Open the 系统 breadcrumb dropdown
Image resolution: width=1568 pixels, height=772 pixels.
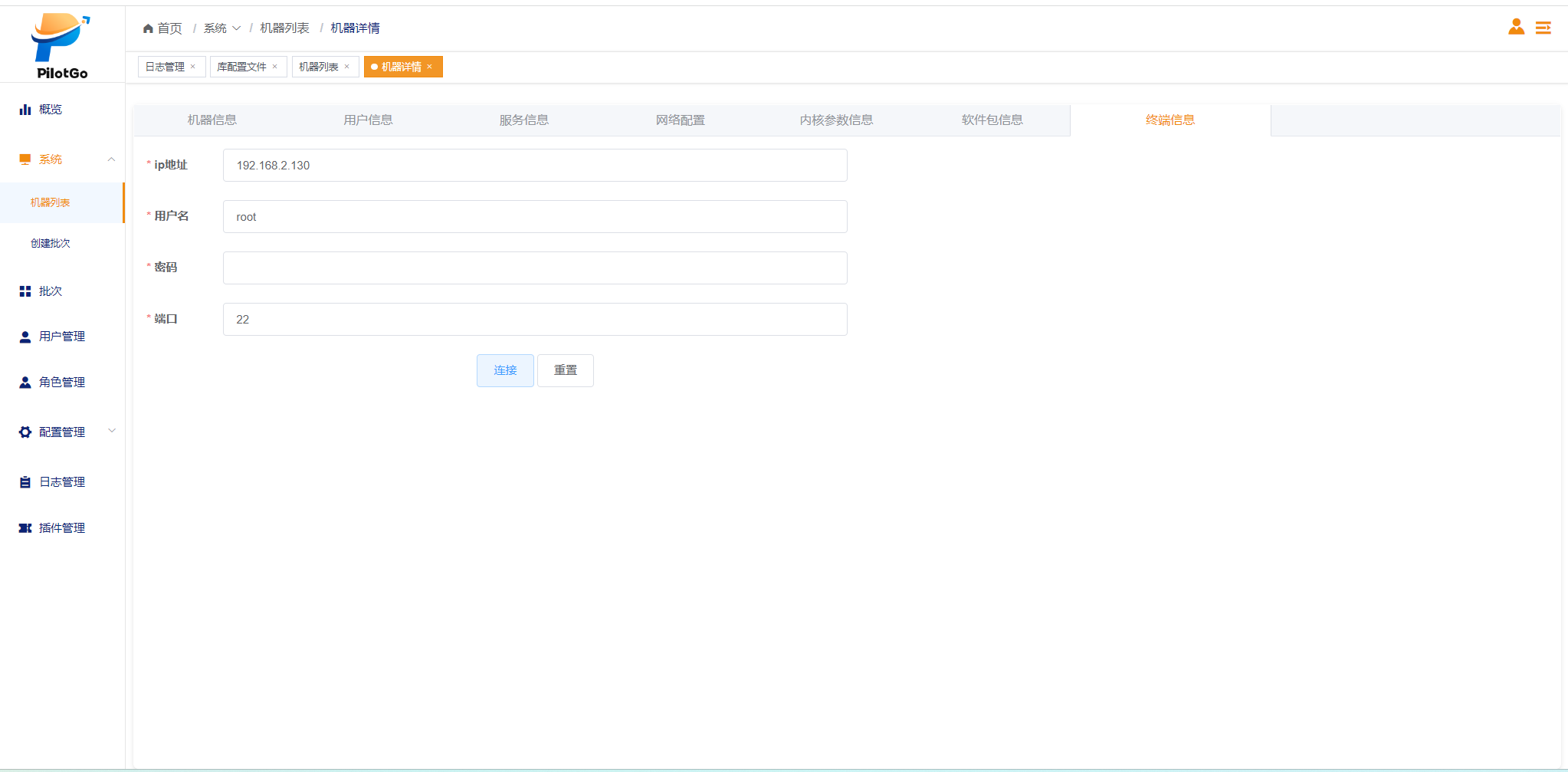click(x=221, y=28)
